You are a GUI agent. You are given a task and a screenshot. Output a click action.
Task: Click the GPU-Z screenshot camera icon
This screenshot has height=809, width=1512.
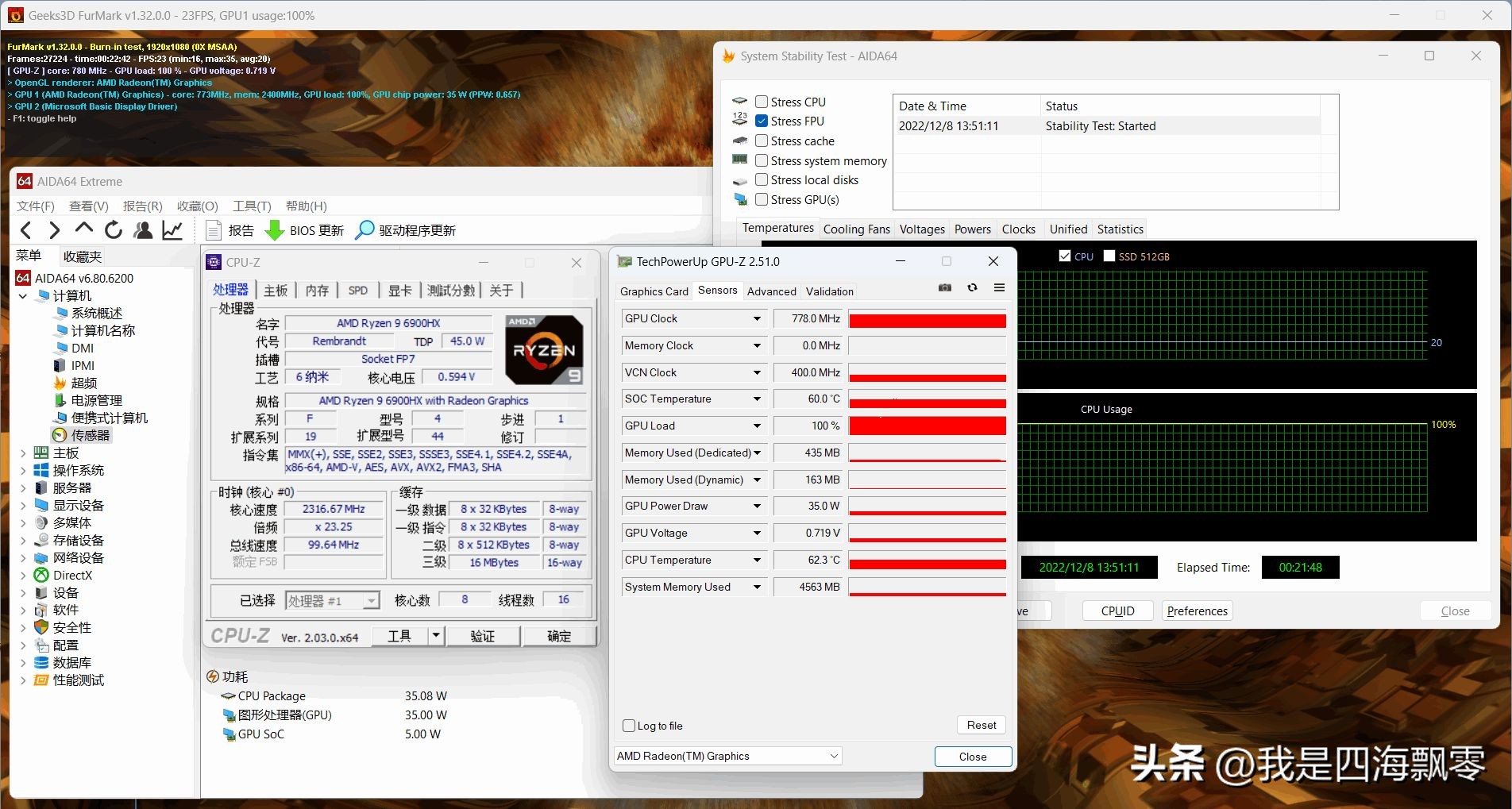(x=944, y=288)
